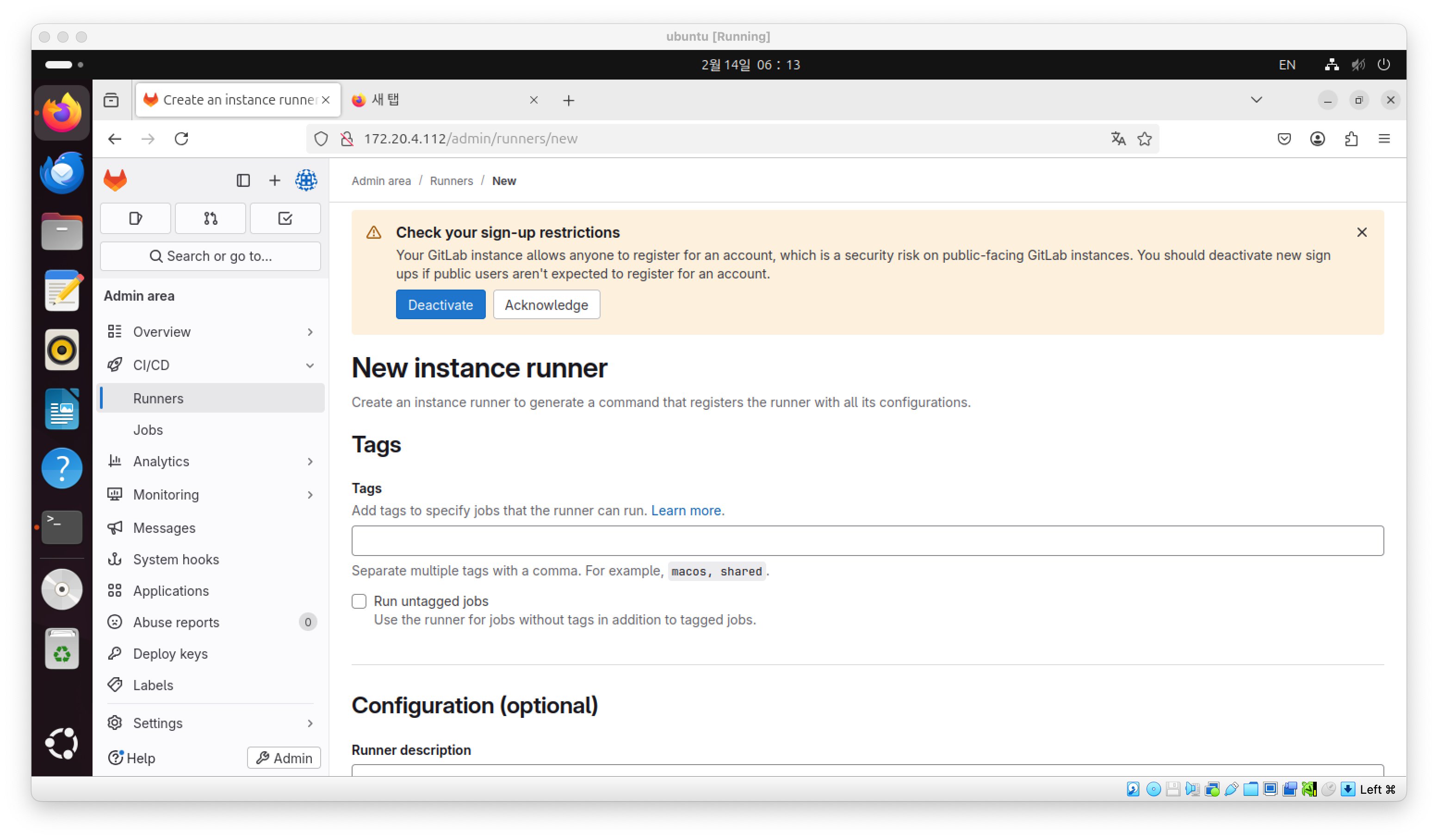This screenshot has height=840, width=1438.
Task: Open a new browser tab
Action: (x=568, y=100)
